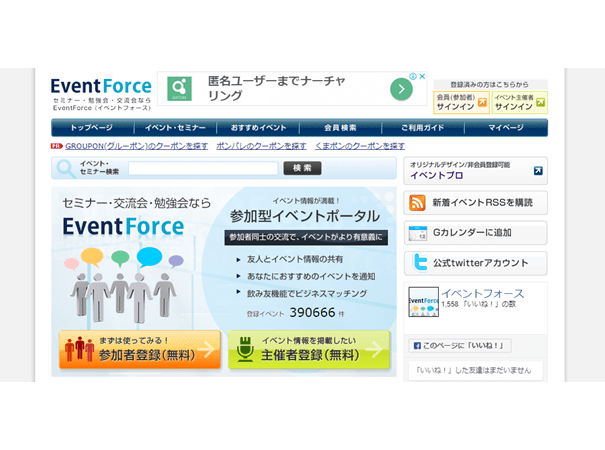Click the 主催者登録(無料) green button

[309, 350]
